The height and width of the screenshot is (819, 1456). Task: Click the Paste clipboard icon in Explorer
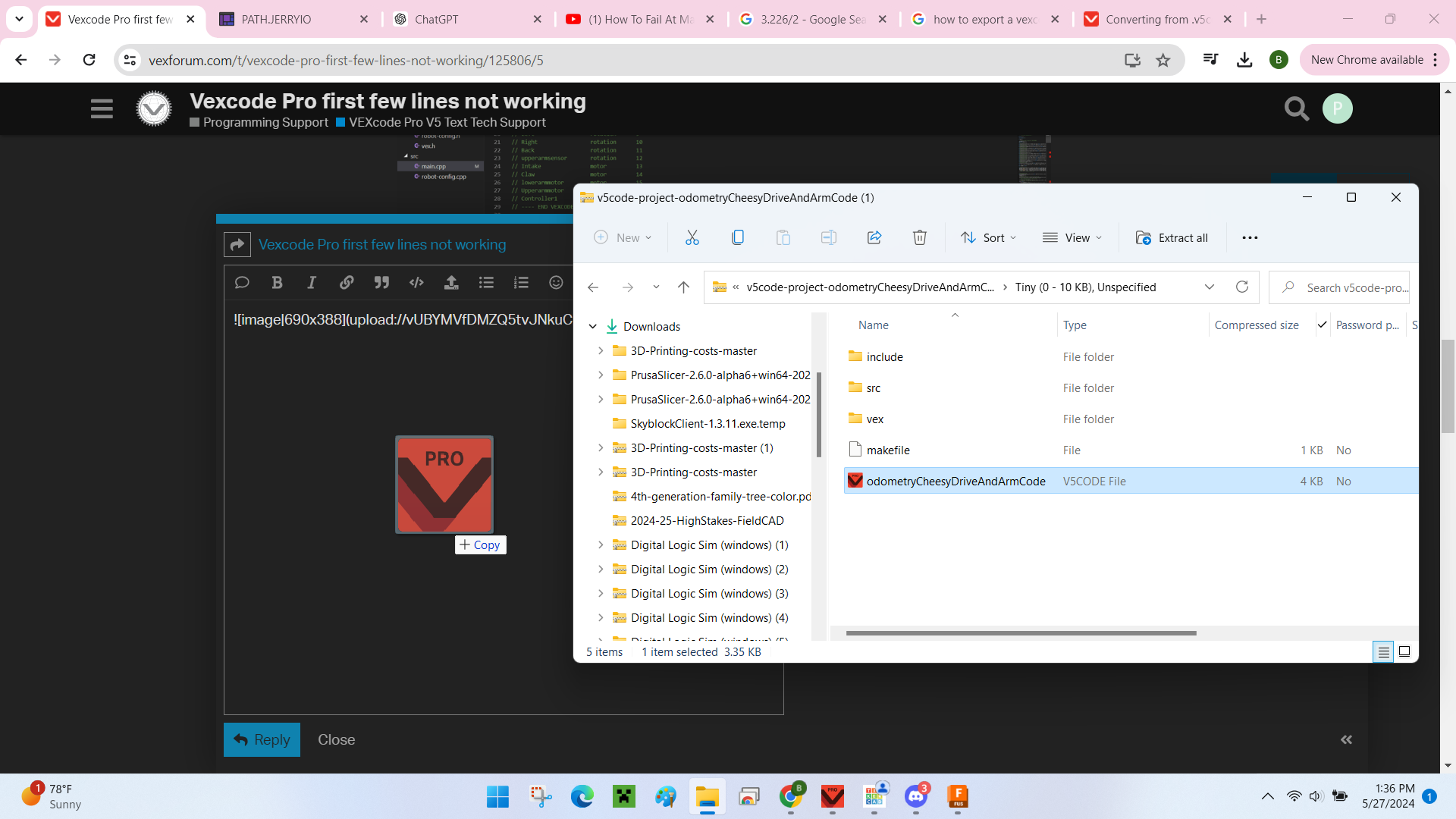pos(783,237)
